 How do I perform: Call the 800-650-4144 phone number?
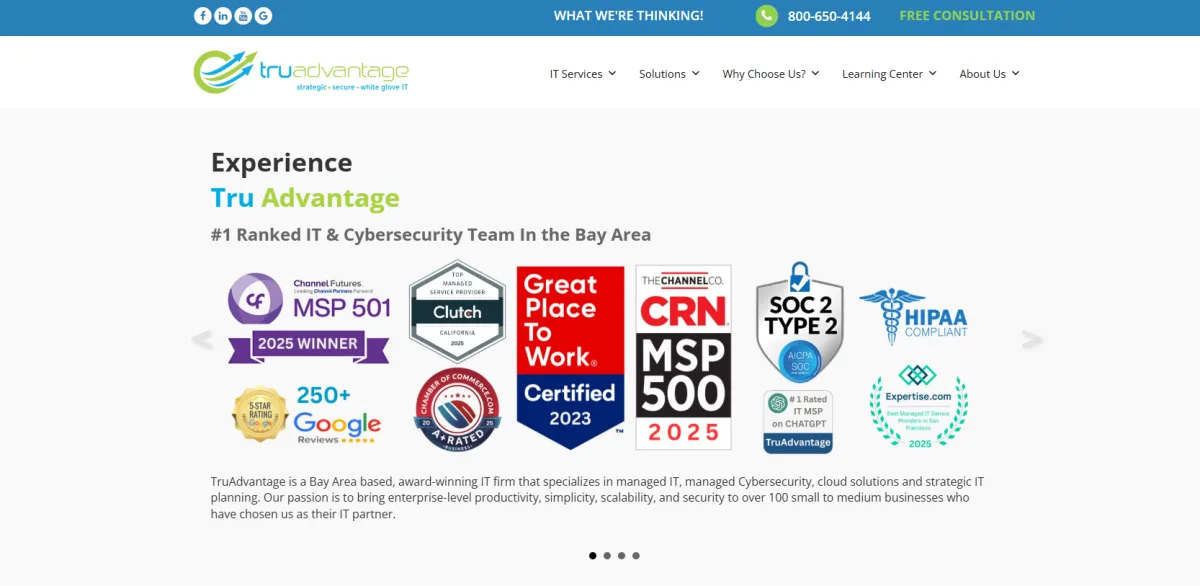click(829, 16)
